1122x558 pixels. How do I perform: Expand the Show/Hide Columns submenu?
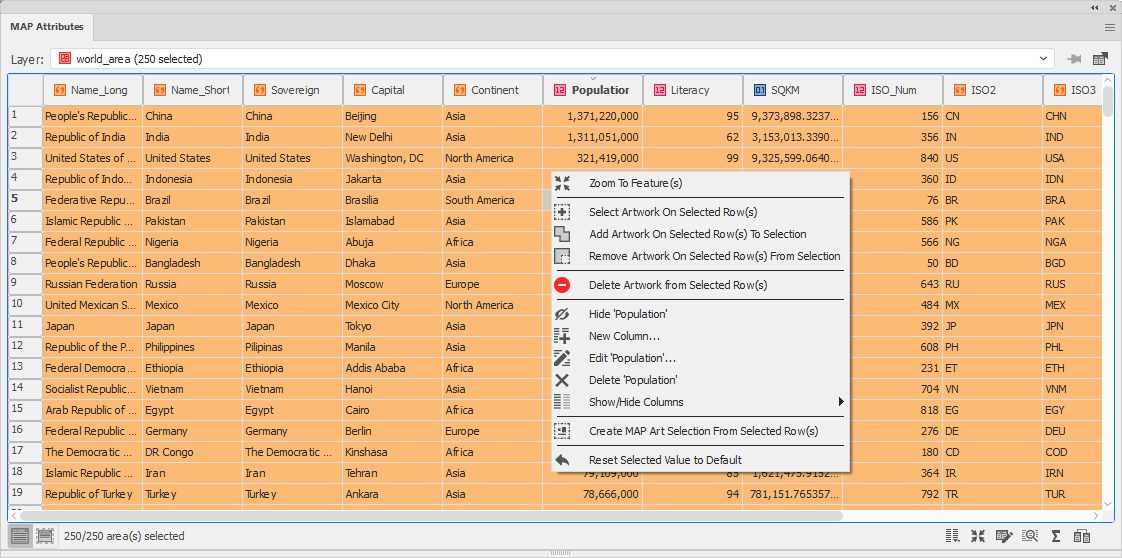click(x=701, y=402)
